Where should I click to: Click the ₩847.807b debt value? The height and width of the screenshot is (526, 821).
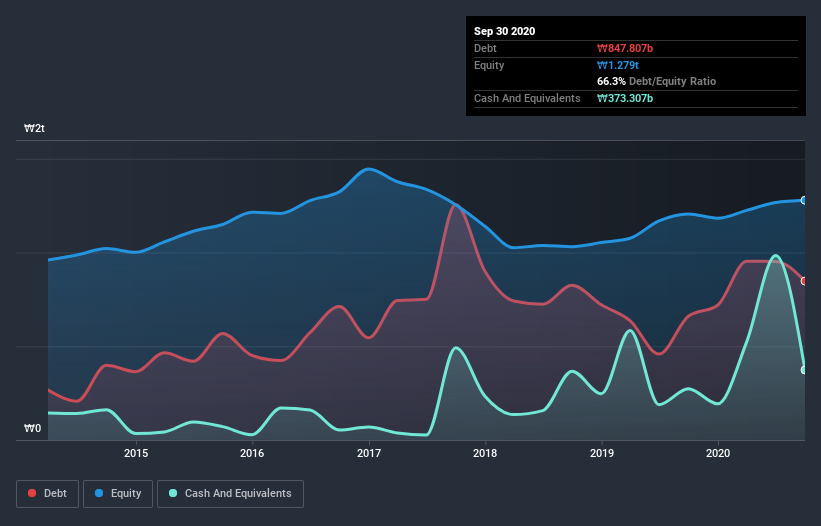tap(625, 48)
